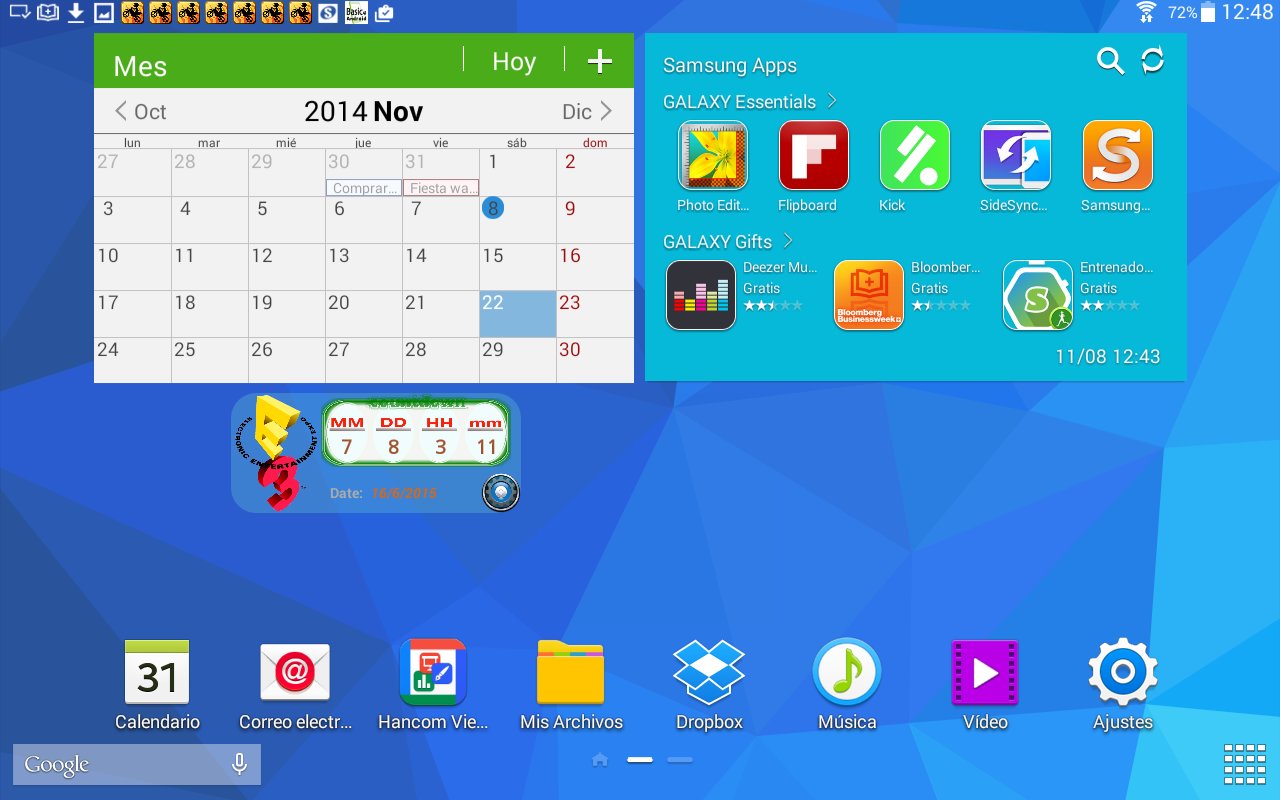Open Samsung S app tile
This screenshot has width=1280, height=800.
tap(1118, 155)
